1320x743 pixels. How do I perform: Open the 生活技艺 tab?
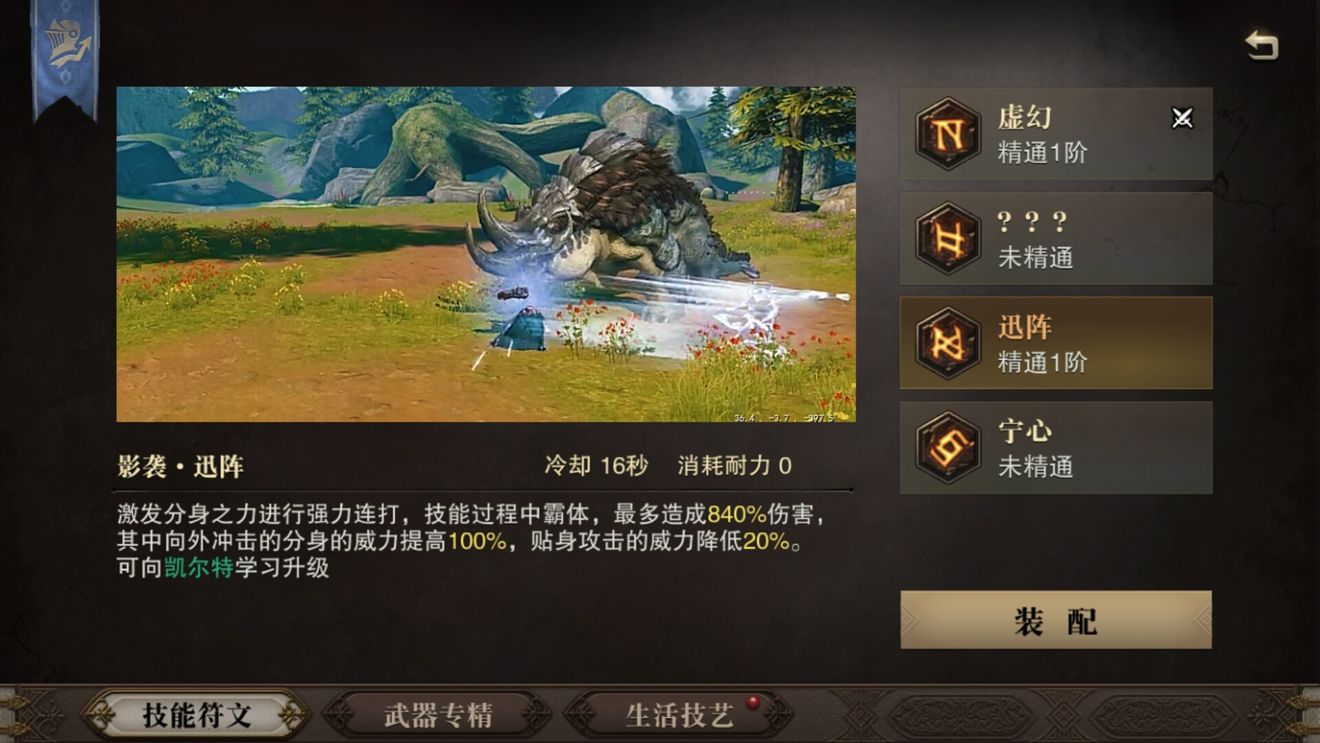(679, 715)
